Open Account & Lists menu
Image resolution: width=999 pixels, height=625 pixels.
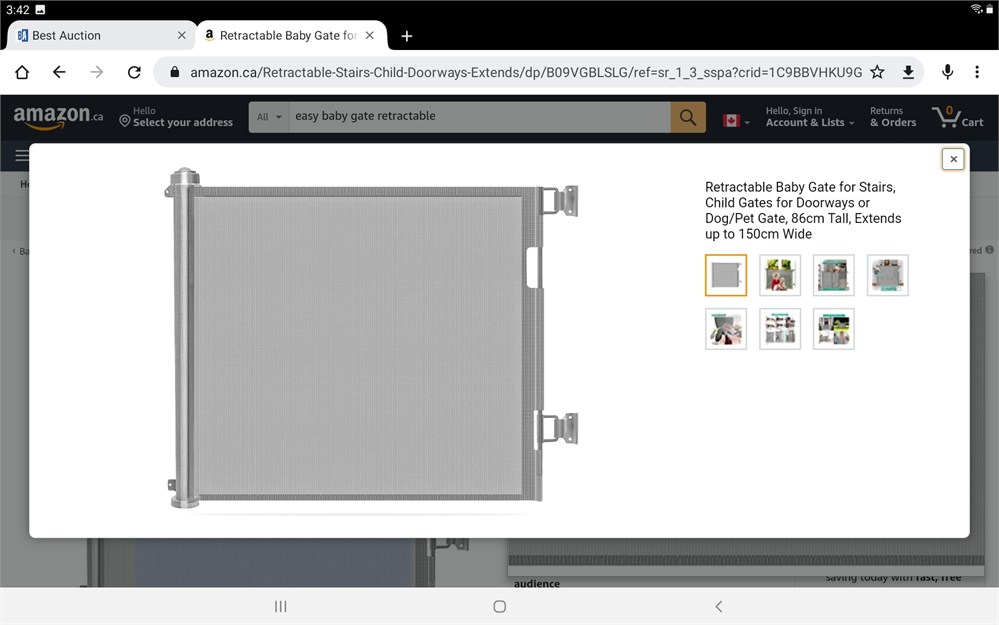810,117
